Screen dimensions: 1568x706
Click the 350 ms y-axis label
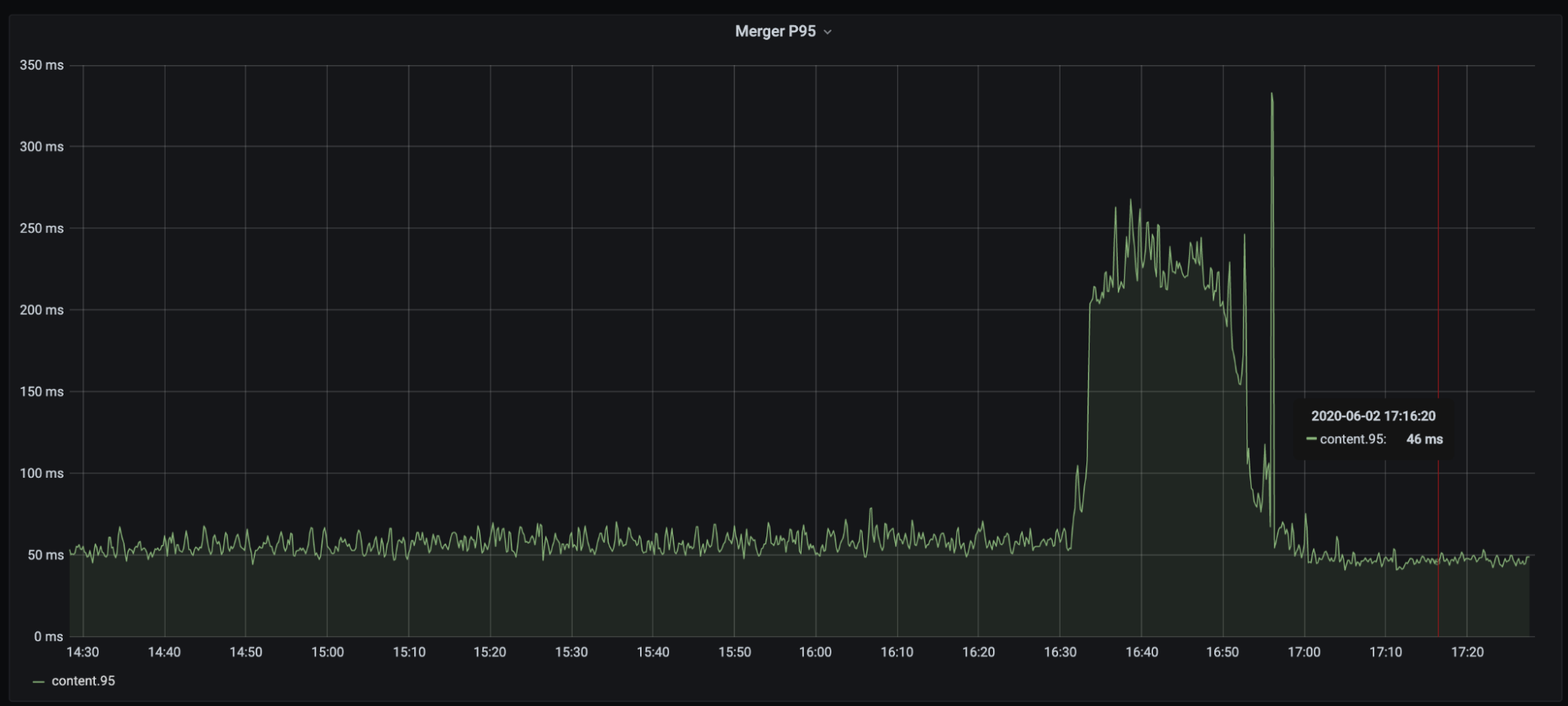42,65
